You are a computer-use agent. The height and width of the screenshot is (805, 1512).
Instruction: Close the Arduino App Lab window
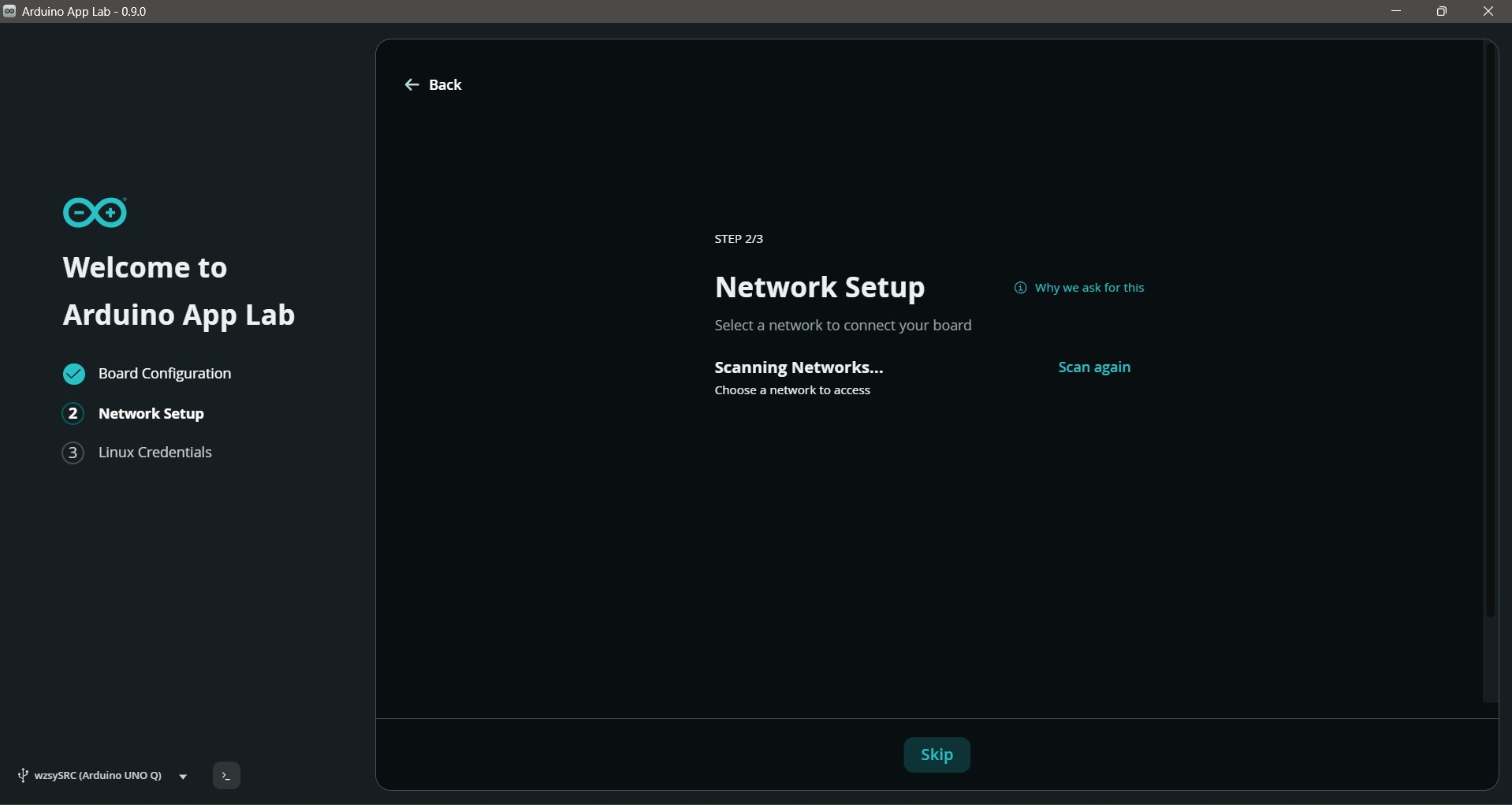[1488, 11]
